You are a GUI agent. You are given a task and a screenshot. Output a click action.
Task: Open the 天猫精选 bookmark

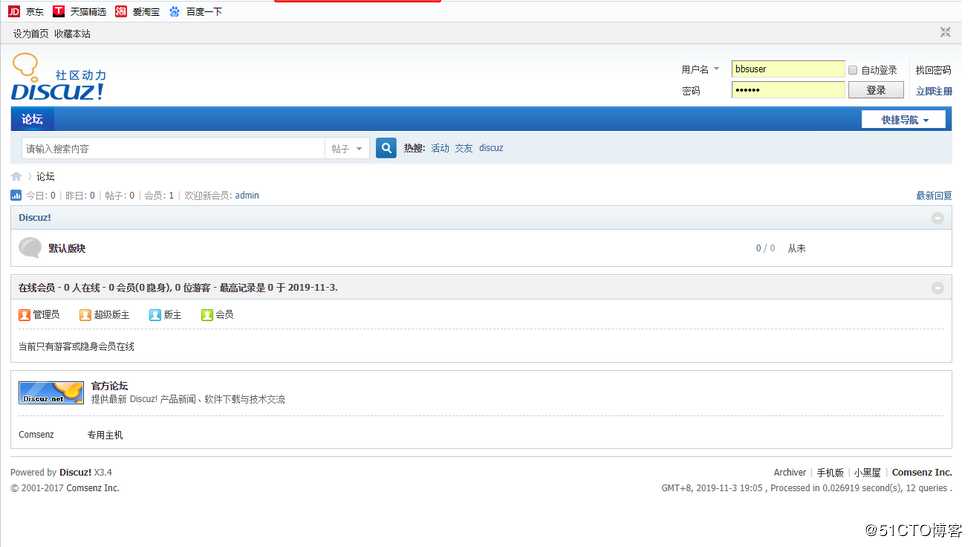[x=79, y=11]
